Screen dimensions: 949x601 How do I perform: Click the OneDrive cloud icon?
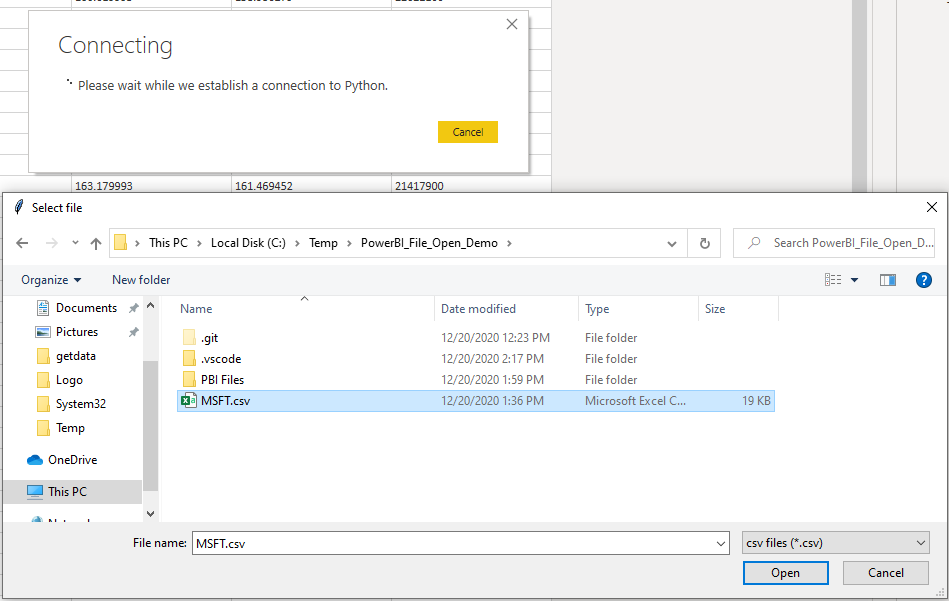pos(35,460)
